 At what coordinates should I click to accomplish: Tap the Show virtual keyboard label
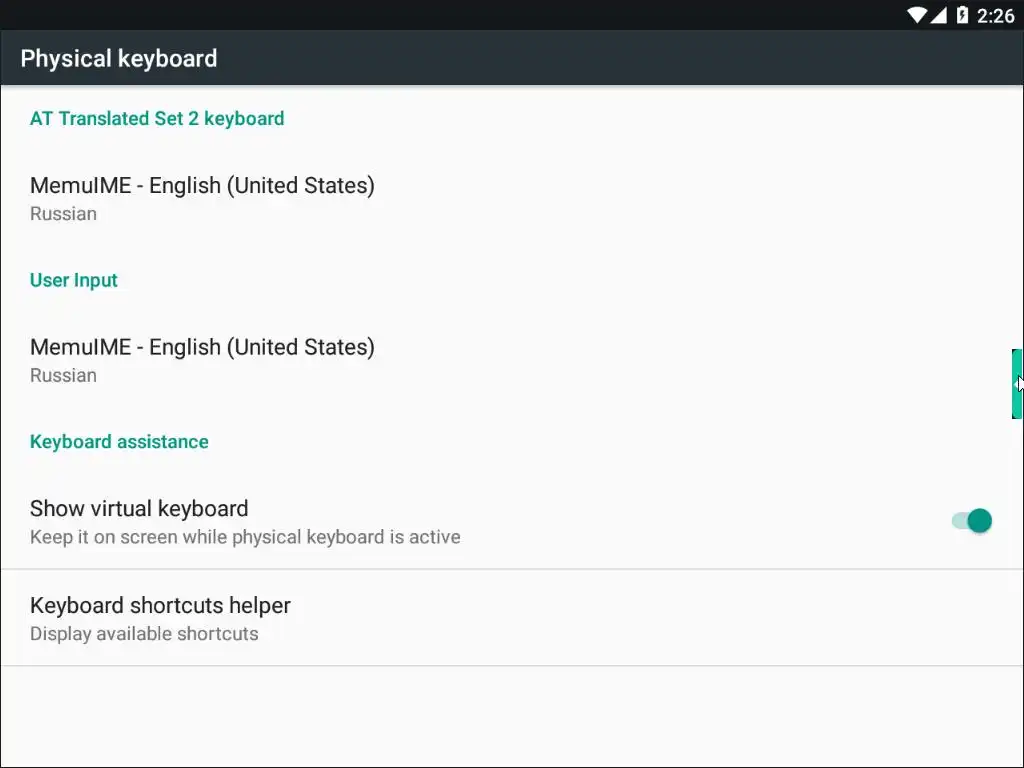[x=139, y=508]
